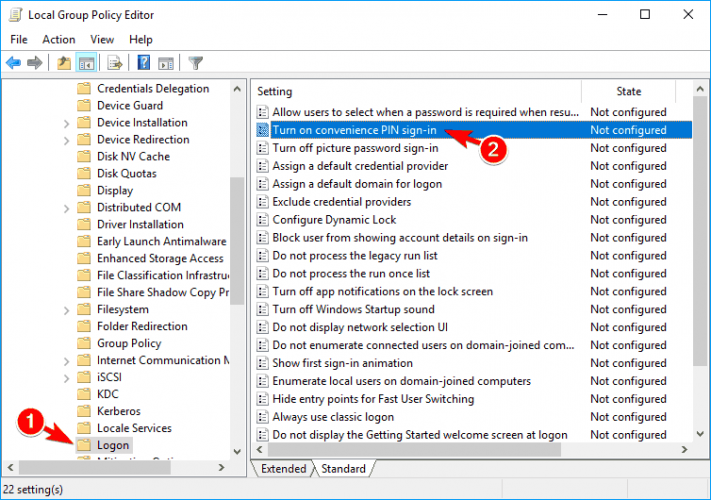The width and height of the screenshot is (711, 500).
Task: Select Do not process the legacy run list
Action: coord(355,255)
